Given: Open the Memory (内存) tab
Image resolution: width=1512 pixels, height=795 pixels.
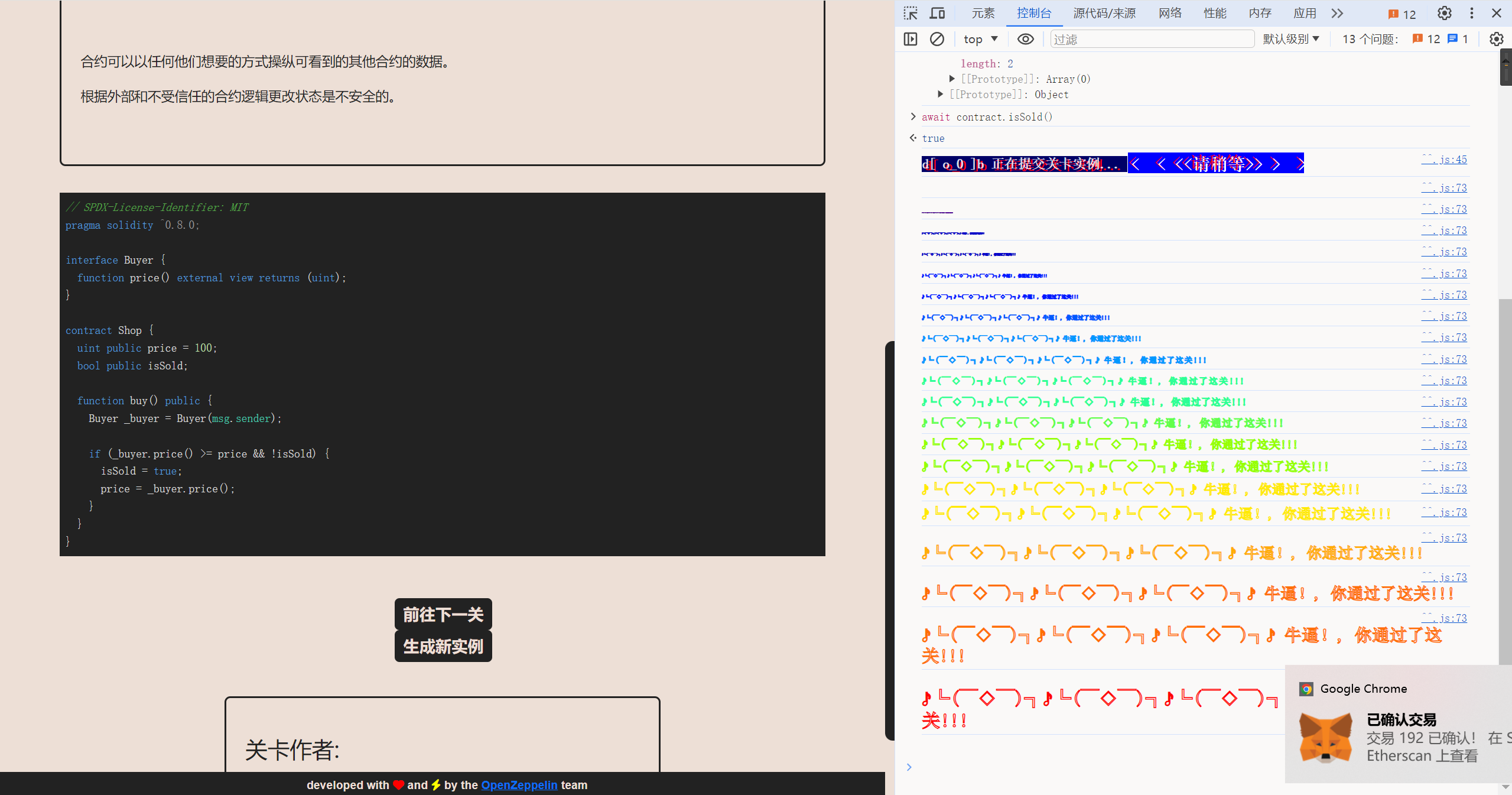Looking at the screenshot, I should click(x=1260, y=13).
